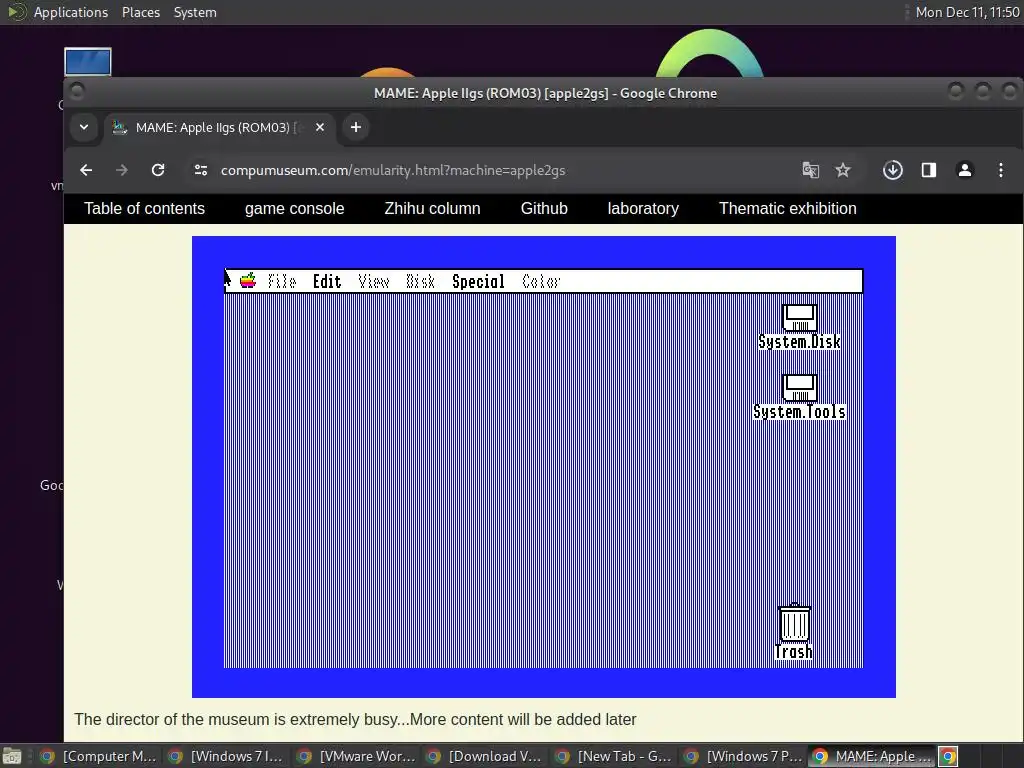
Task: Open the Translate this page icon
Action: 810,170
